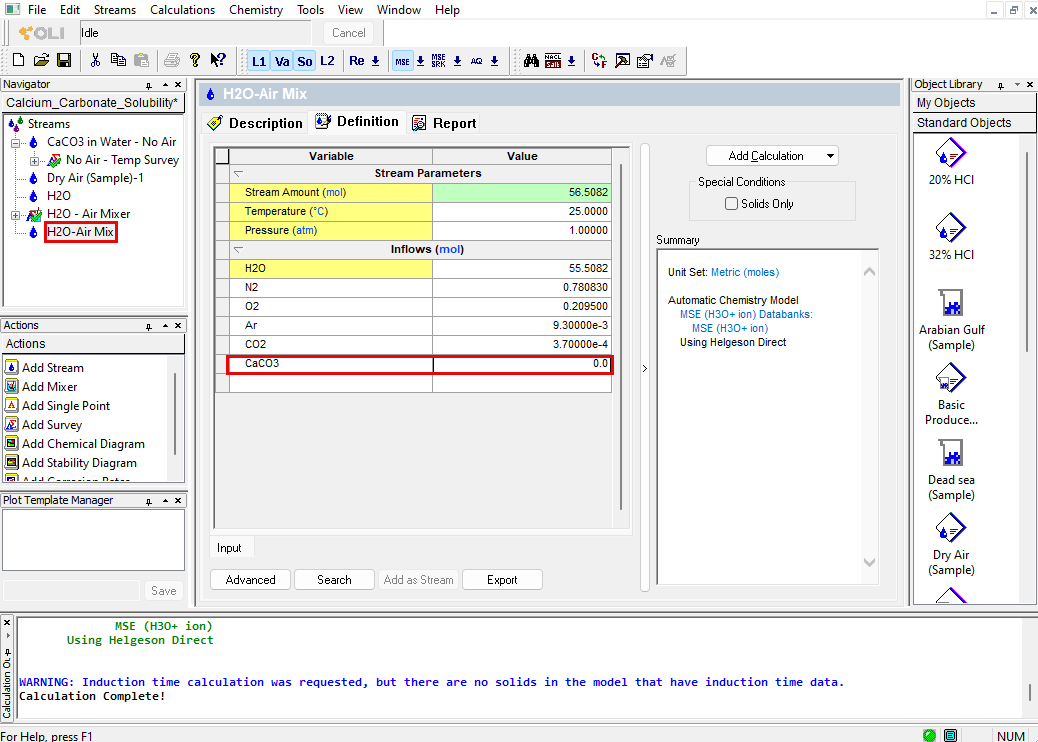Viewport: 1038px width, 742px height.
Task: Click the Copy toolbar icon
Action: 118,61
